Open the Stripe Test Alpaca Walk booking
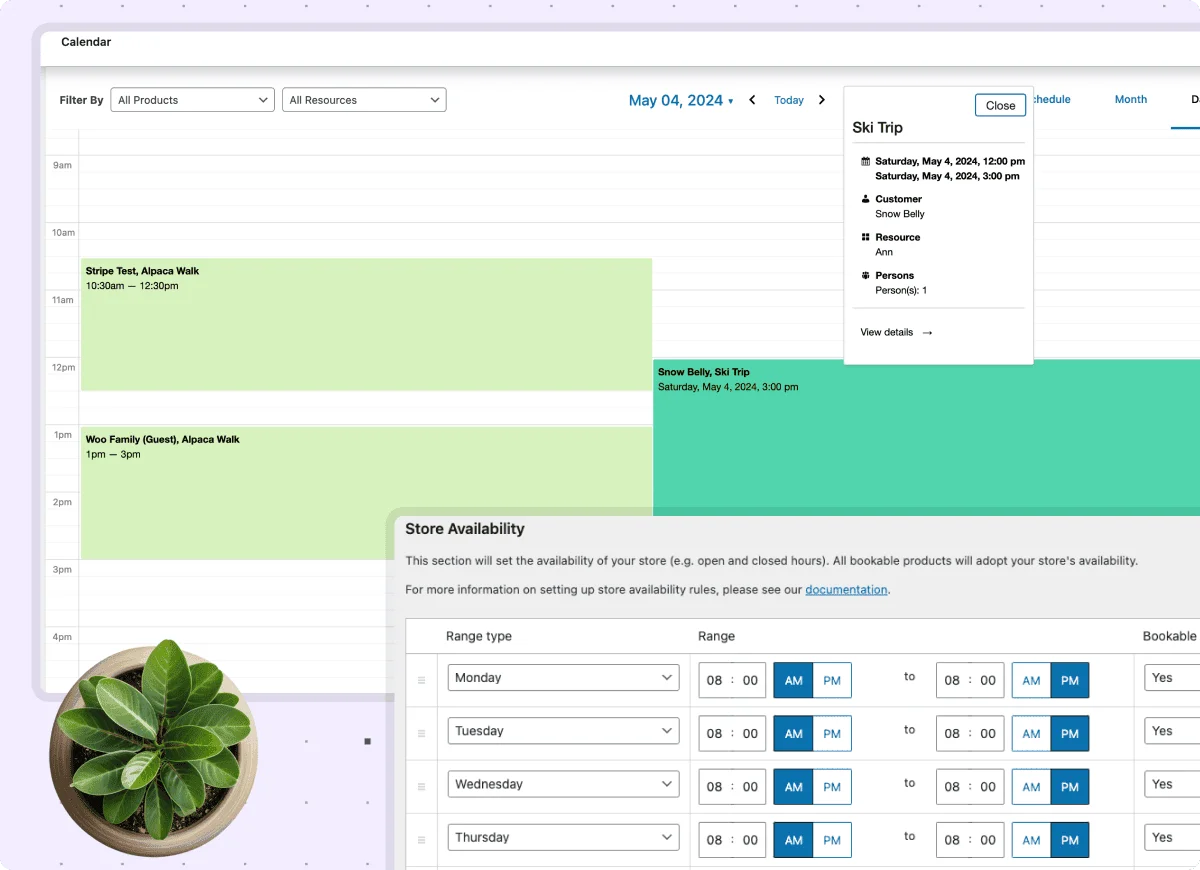 pyautogui.click(x=366, y=324)
